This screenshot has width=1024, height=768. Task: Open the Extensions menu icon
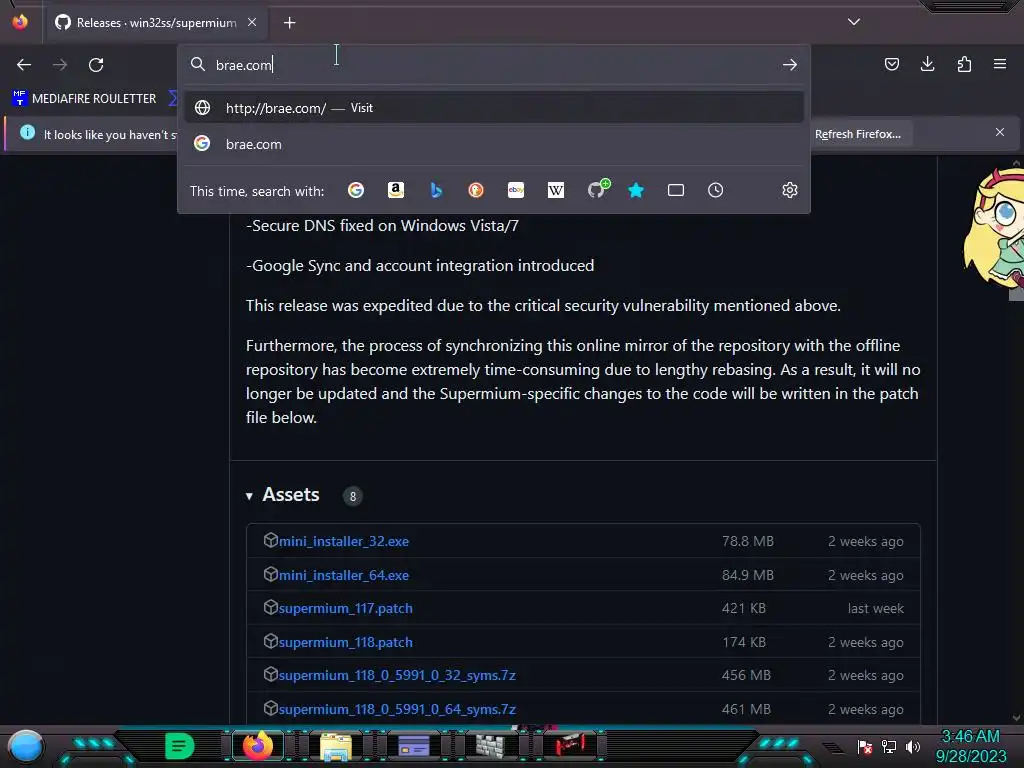click(965, 64)
